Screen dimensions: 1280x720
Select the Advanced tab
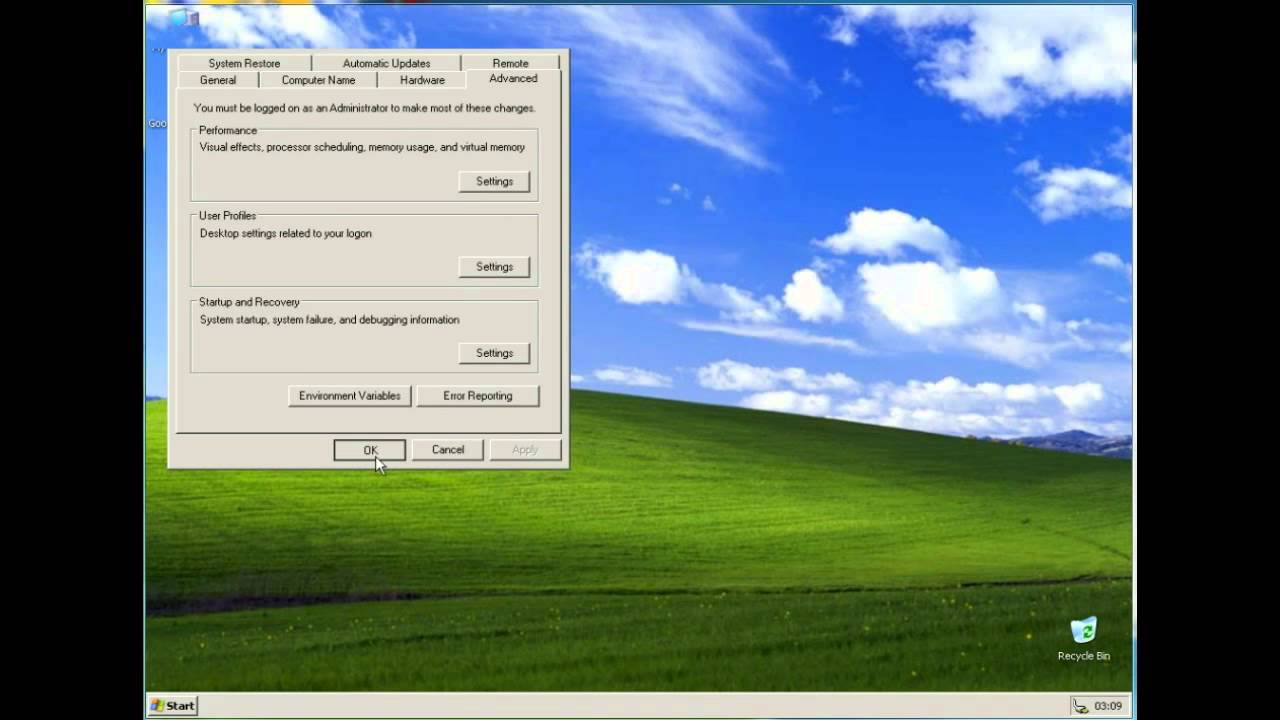513,78
